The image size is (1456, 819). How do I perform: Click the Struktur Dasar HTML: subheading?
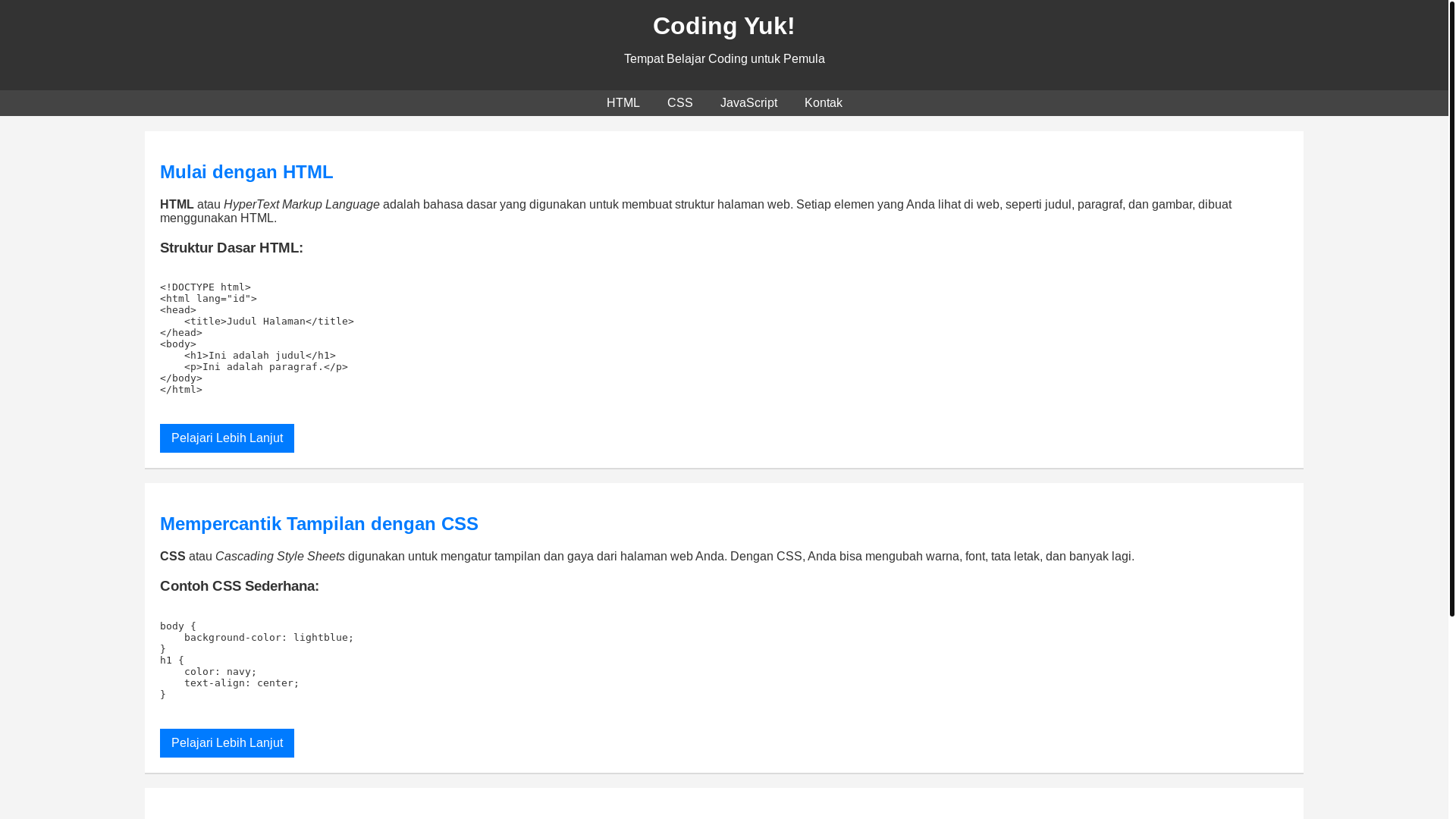231,248
